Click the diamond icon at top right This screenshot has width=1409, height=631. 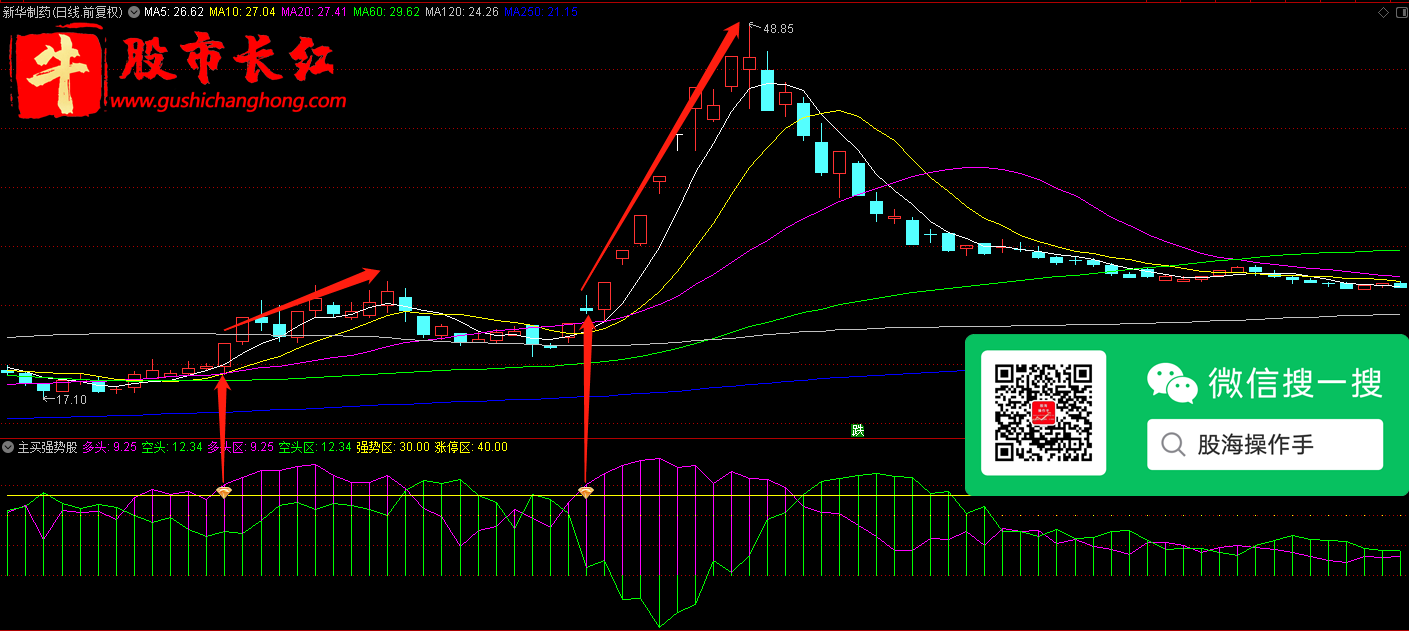1384,13
